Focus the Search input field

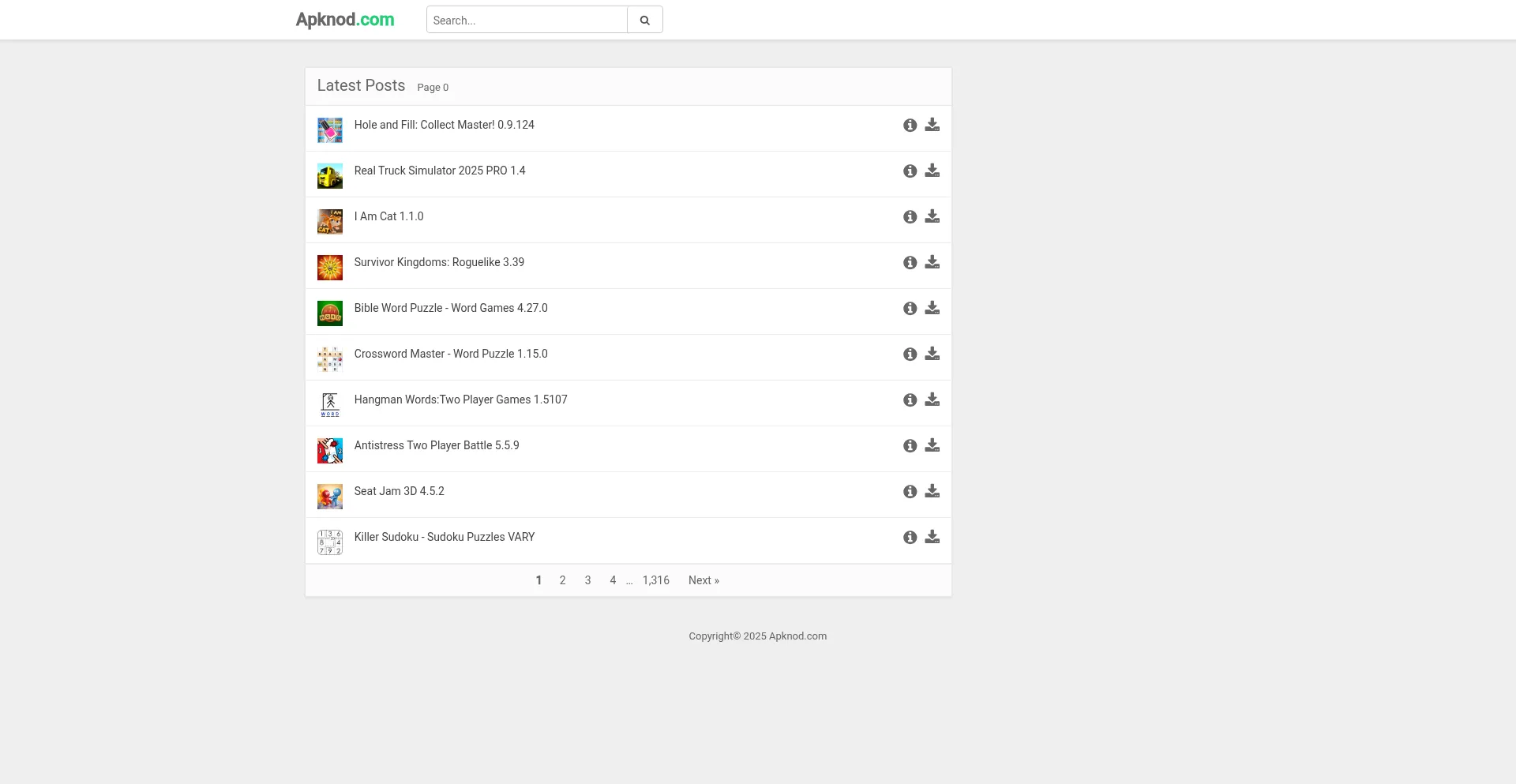[526, 20]
